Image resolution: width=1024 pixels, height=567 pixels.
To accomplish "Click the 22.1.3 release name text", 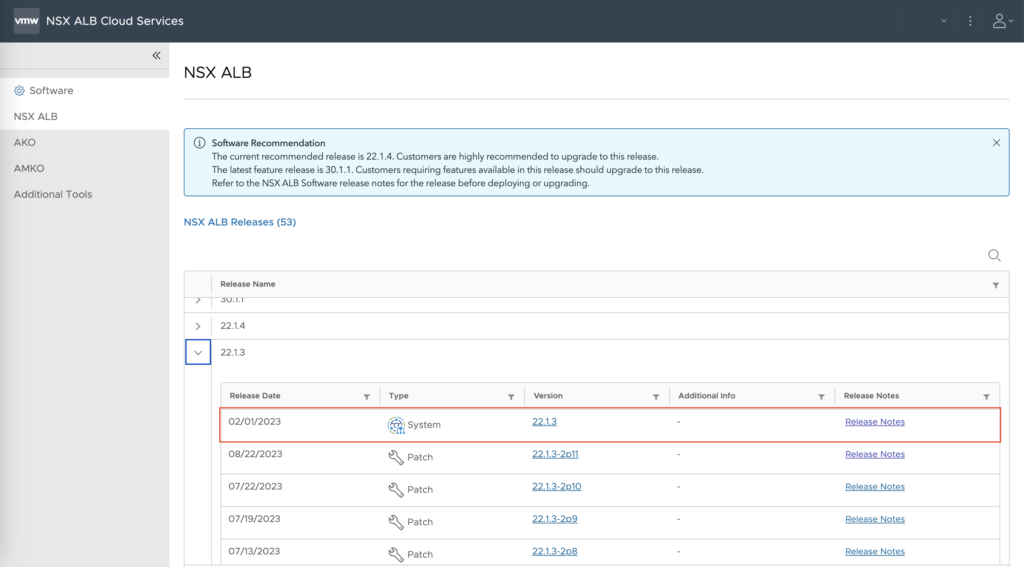I will click(232, 353).
